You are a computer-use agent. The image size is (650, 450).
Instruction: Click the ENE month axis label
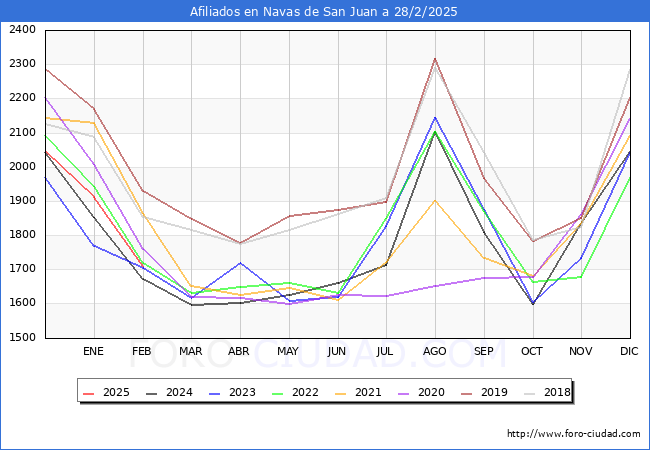point(93,351)
